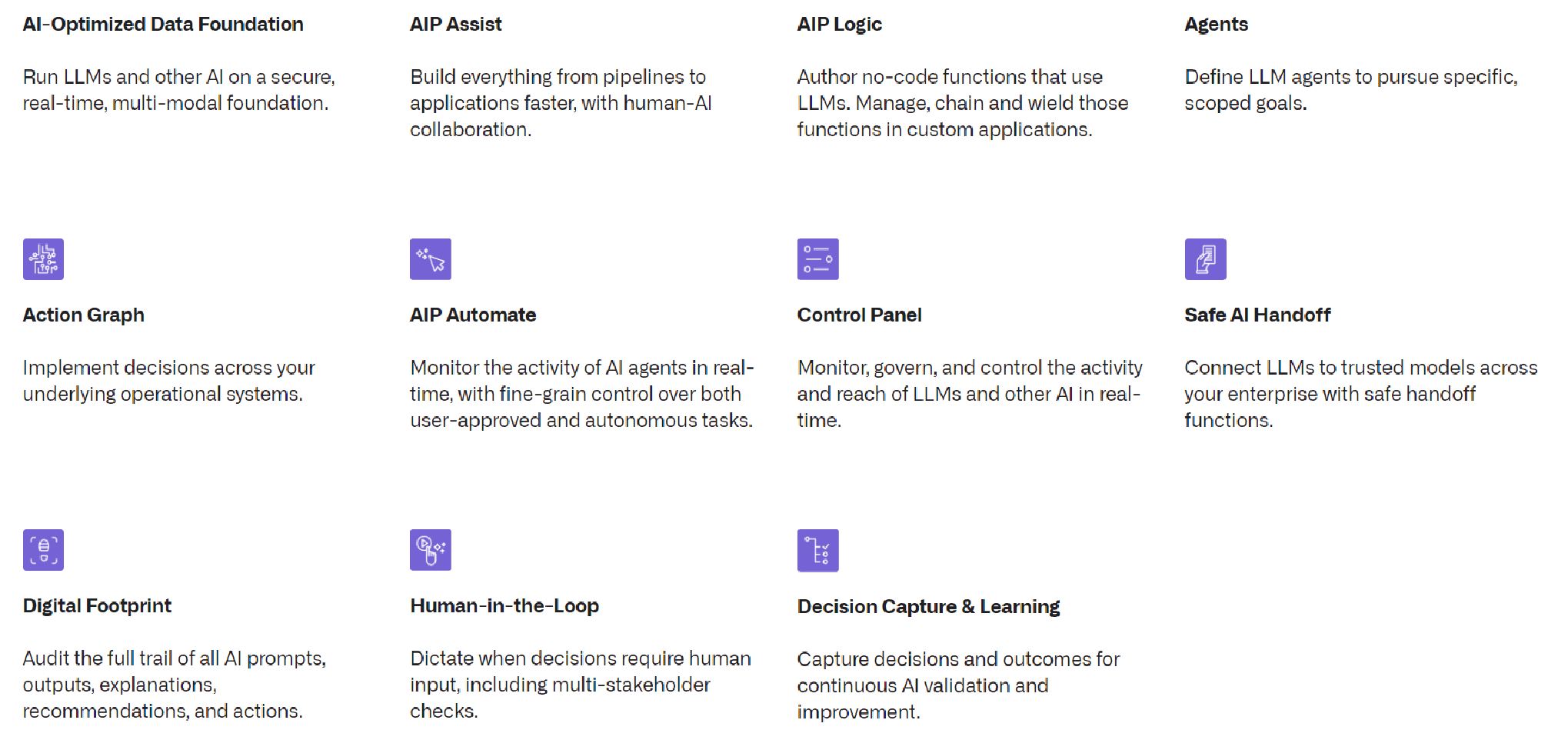Click the 'Define LLM agents' description text
The height and width of the screenshot is (730, 1568).
click(x=1350, y=90)
